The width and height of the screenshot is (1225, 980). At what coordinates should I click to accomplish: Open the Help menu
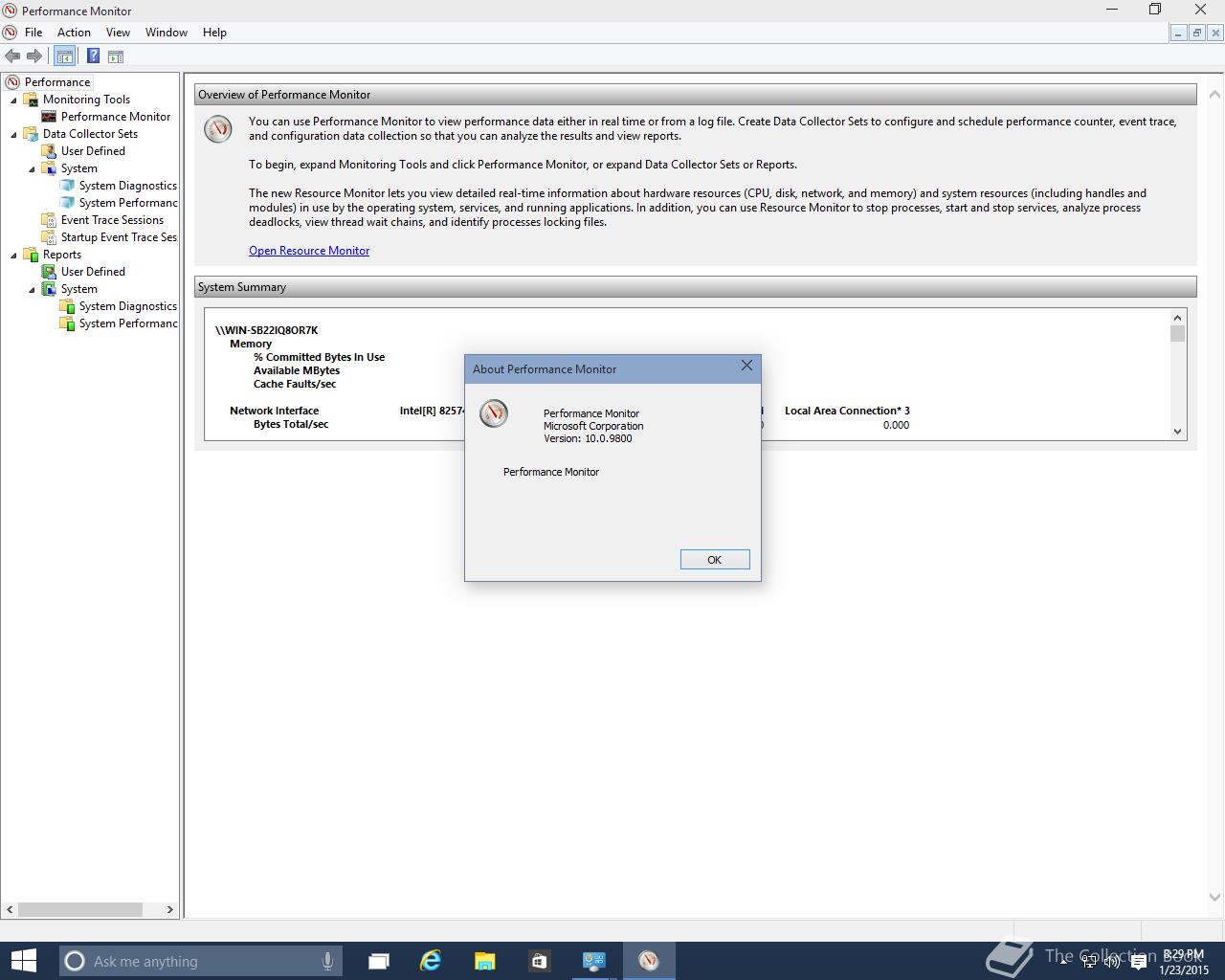(x=214, y=33)
